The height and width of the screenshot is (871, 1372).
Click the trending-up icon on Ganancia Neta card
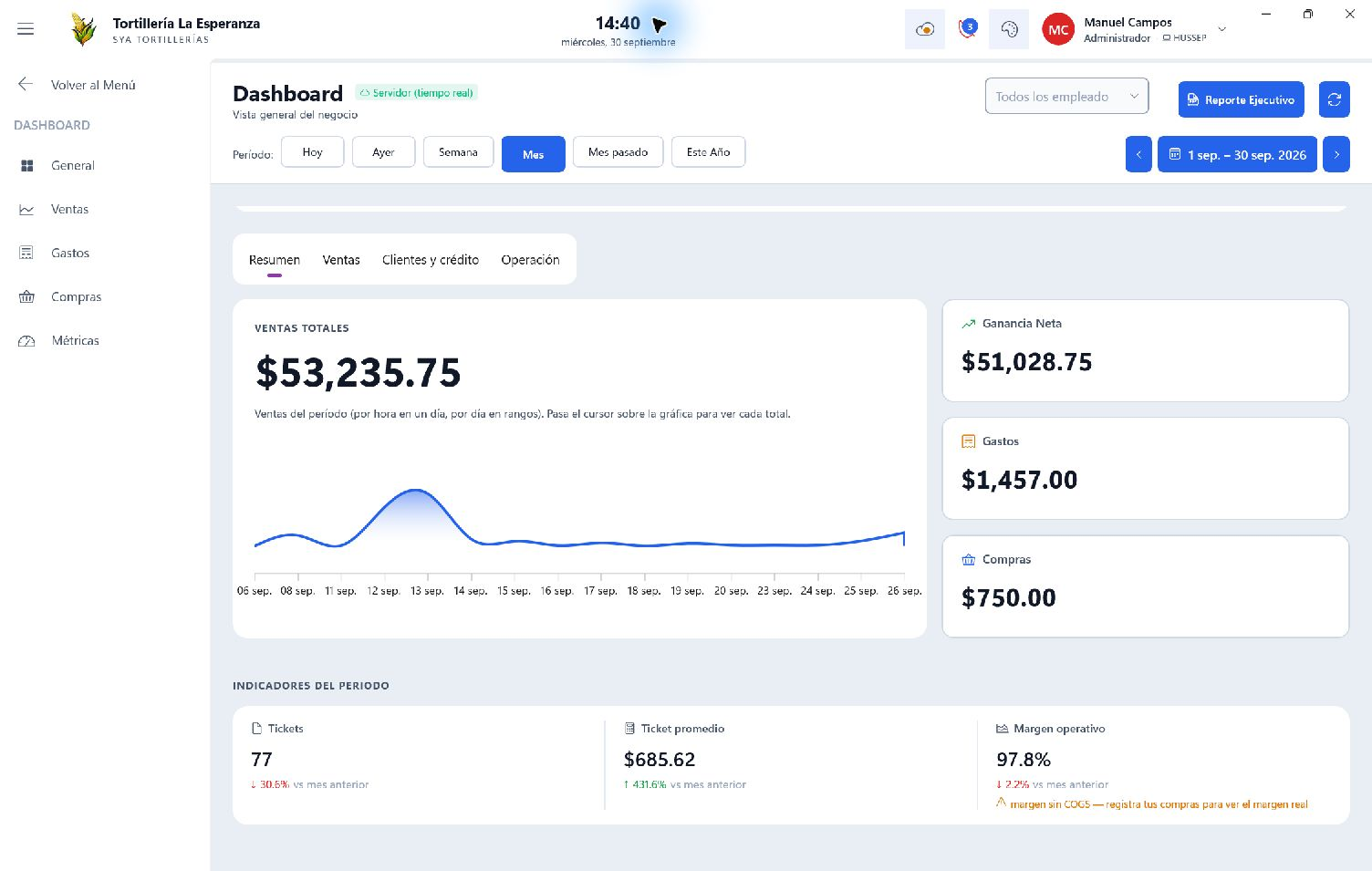tap(969, 324)
